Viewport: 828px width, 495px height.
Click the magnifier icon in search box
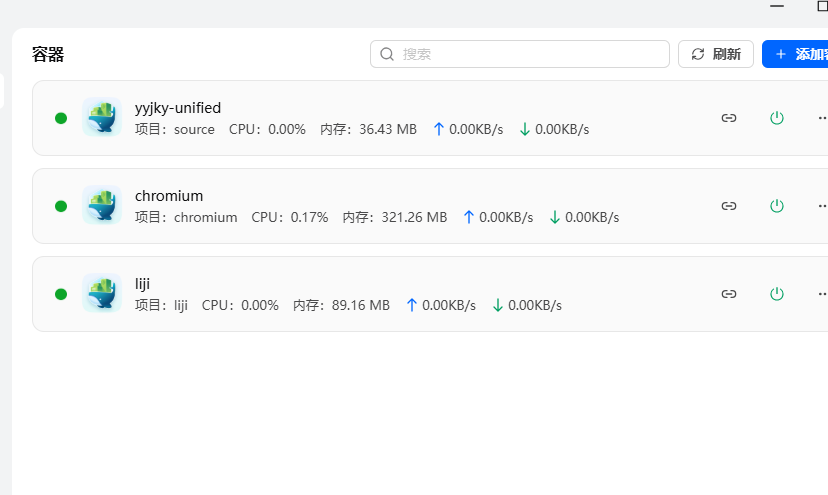pos(387,54)
